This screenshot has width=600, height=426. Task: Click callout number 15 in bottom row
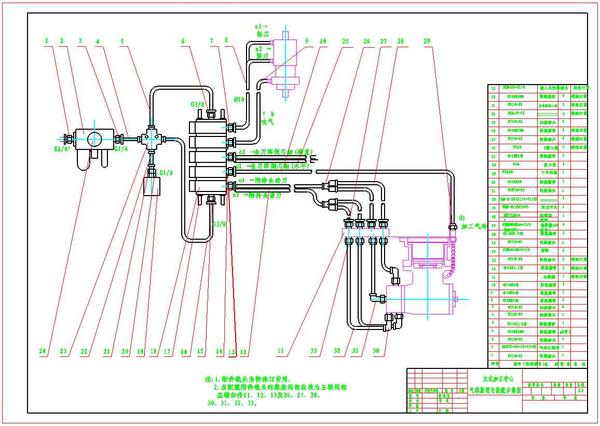(201, 352)
